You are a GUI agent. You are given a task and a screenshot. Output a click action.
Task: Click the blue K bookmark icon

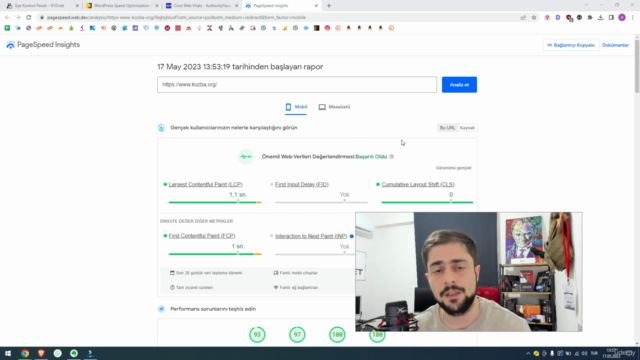92,28
